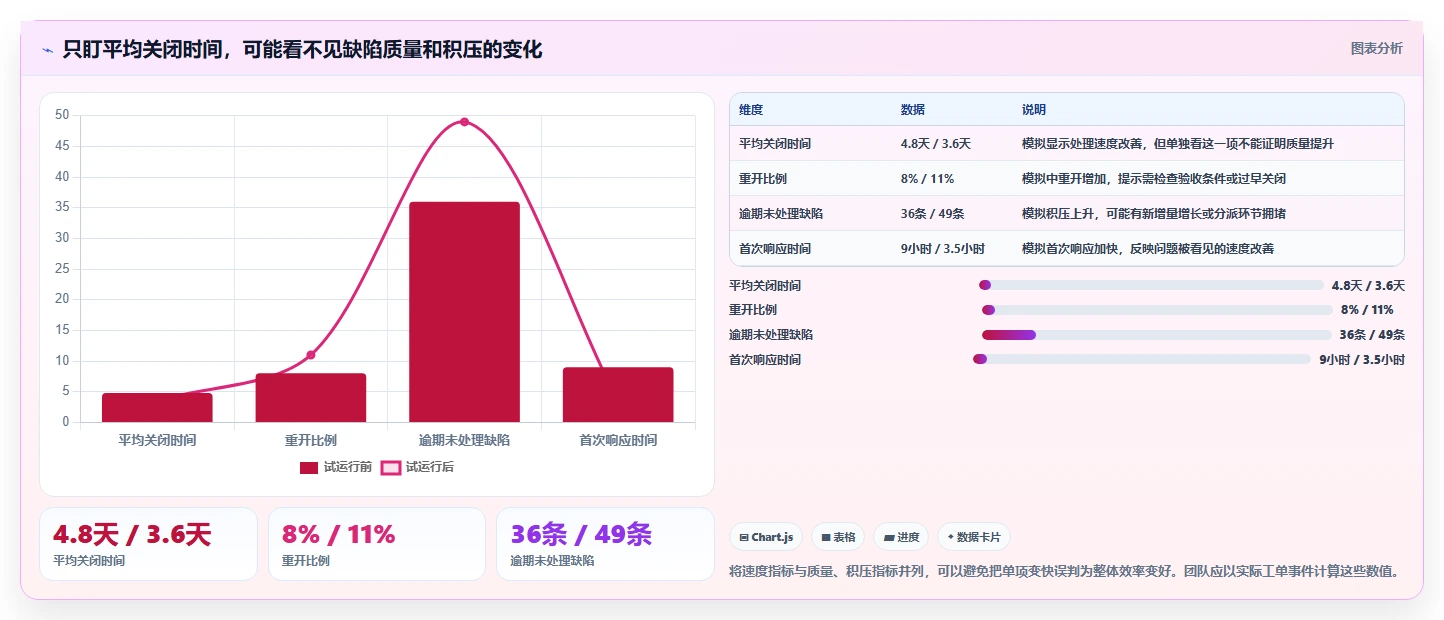Click the description starting 模拟显示处理速度改善
The width and height of the screenshot is (1444, 620).
(x=1178, y=144)
